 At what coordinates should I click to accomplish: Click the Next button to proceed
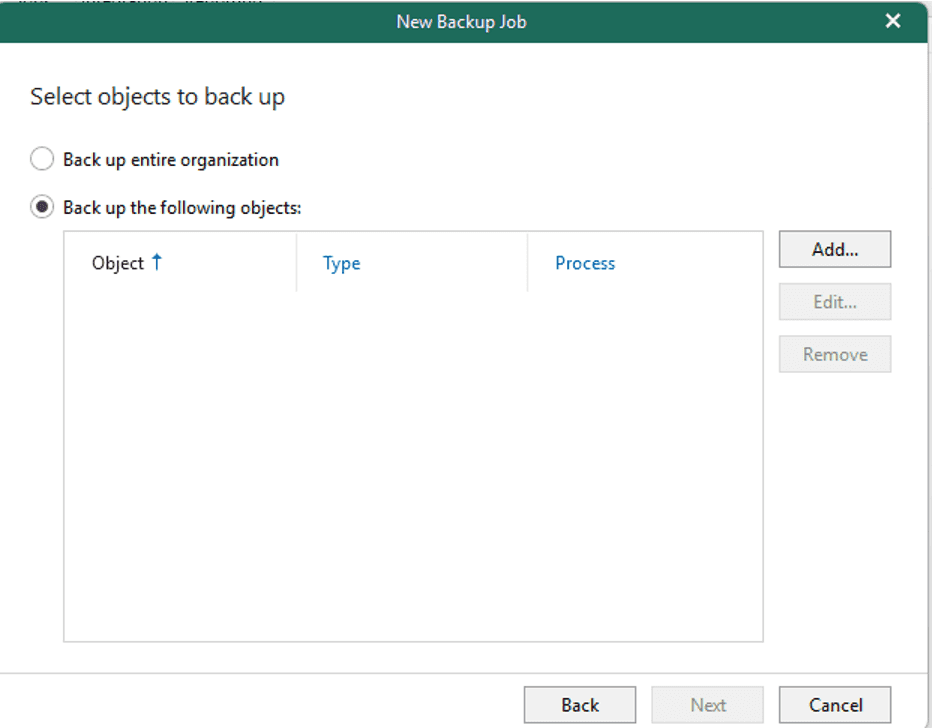707,704
